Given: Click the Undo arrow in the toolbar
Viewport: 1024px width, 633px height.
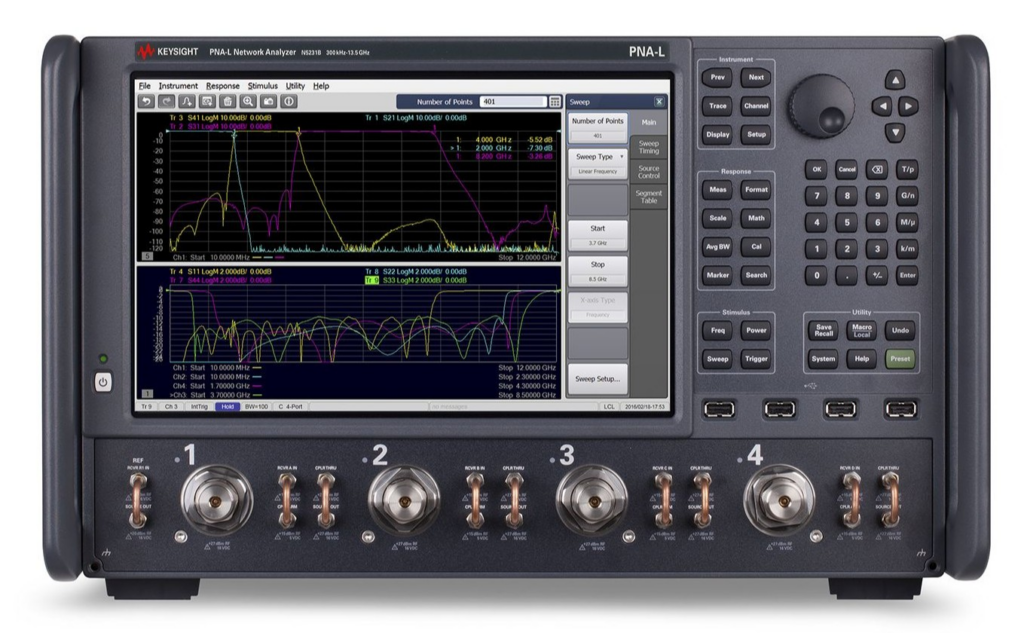Looking at the screenshot, I should (147, 101).
